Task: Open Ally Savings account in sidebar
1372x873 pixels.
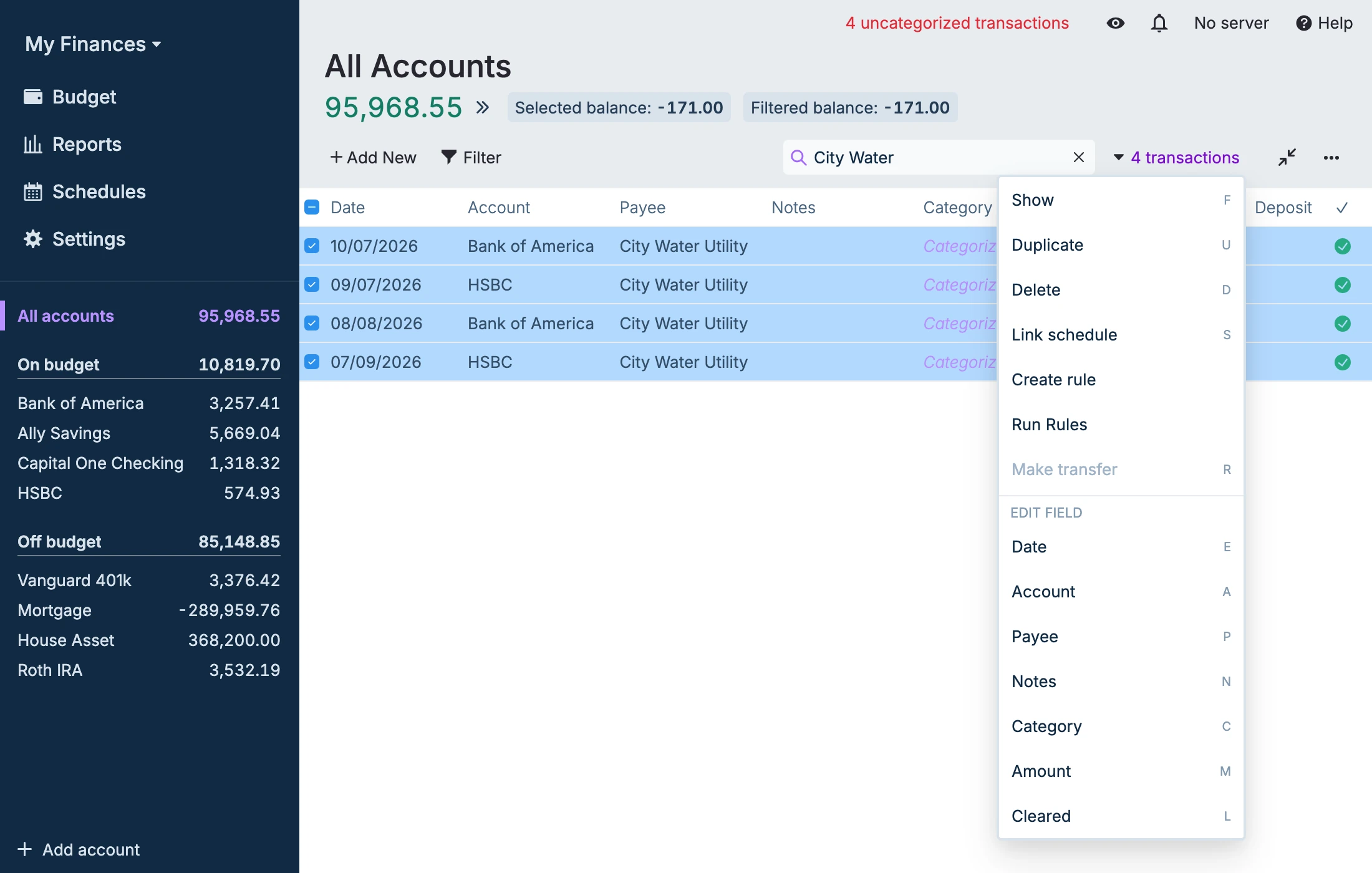Action: 148,433
